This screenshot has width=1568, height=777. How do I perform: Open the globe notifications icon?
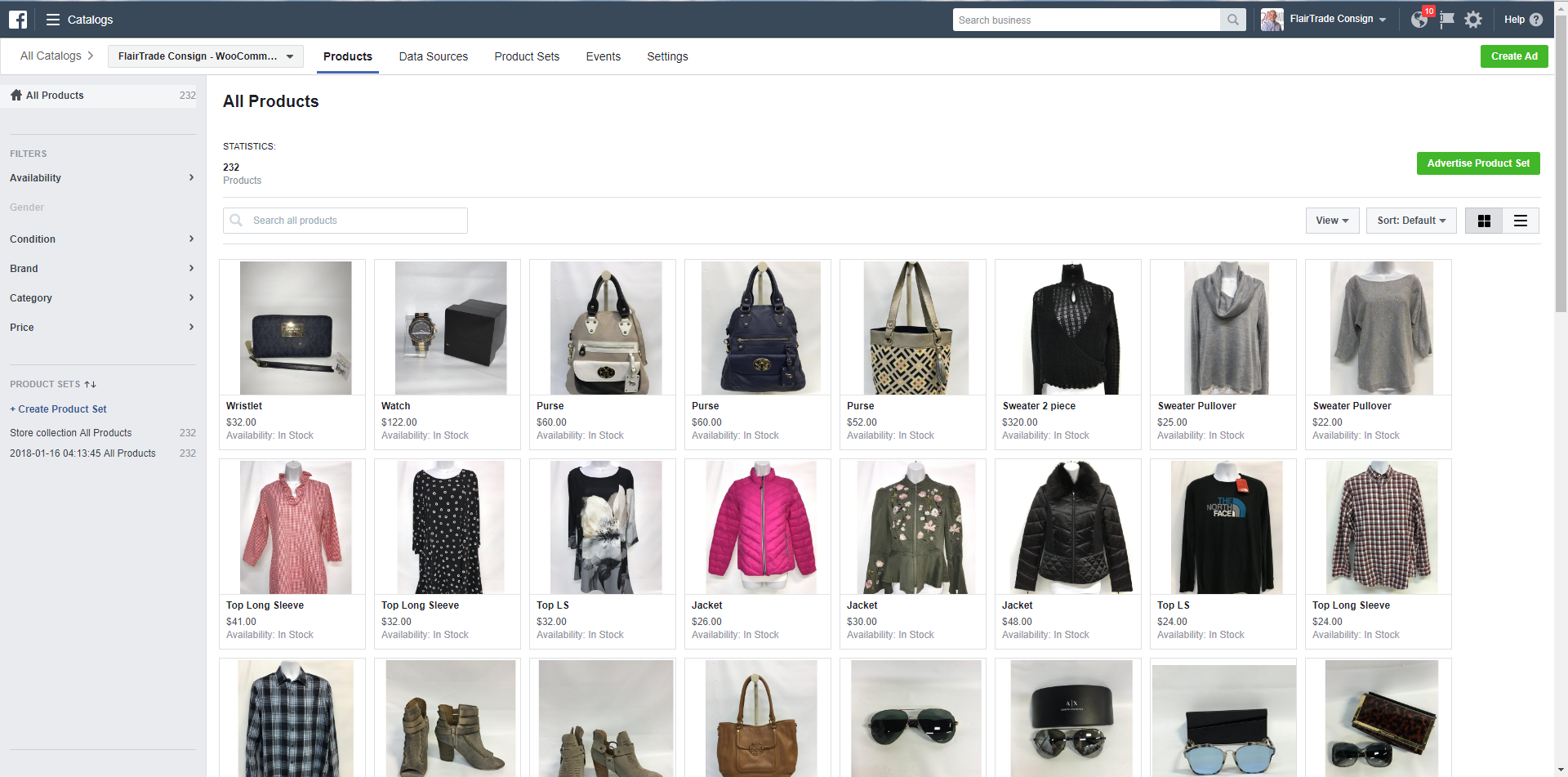1420,20
